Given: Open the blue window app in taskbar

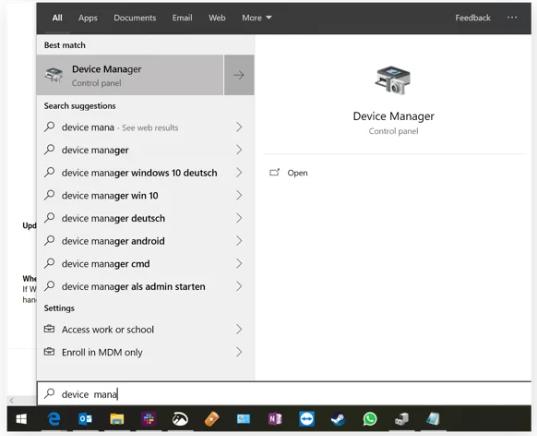Looking at the screenshot, I should click(x=243, y=419).
